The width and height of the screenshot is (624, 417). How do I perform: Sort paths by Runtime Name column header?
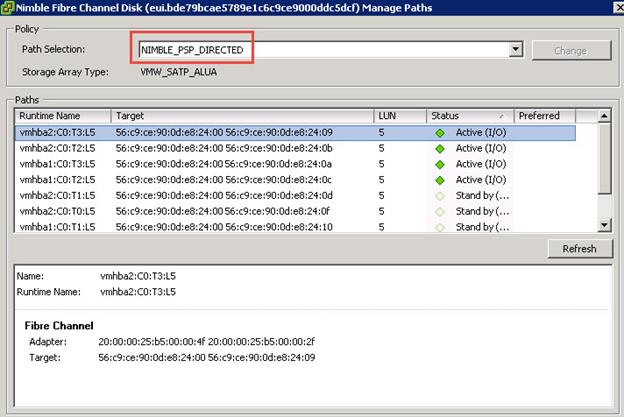click(x=63, y=116)
